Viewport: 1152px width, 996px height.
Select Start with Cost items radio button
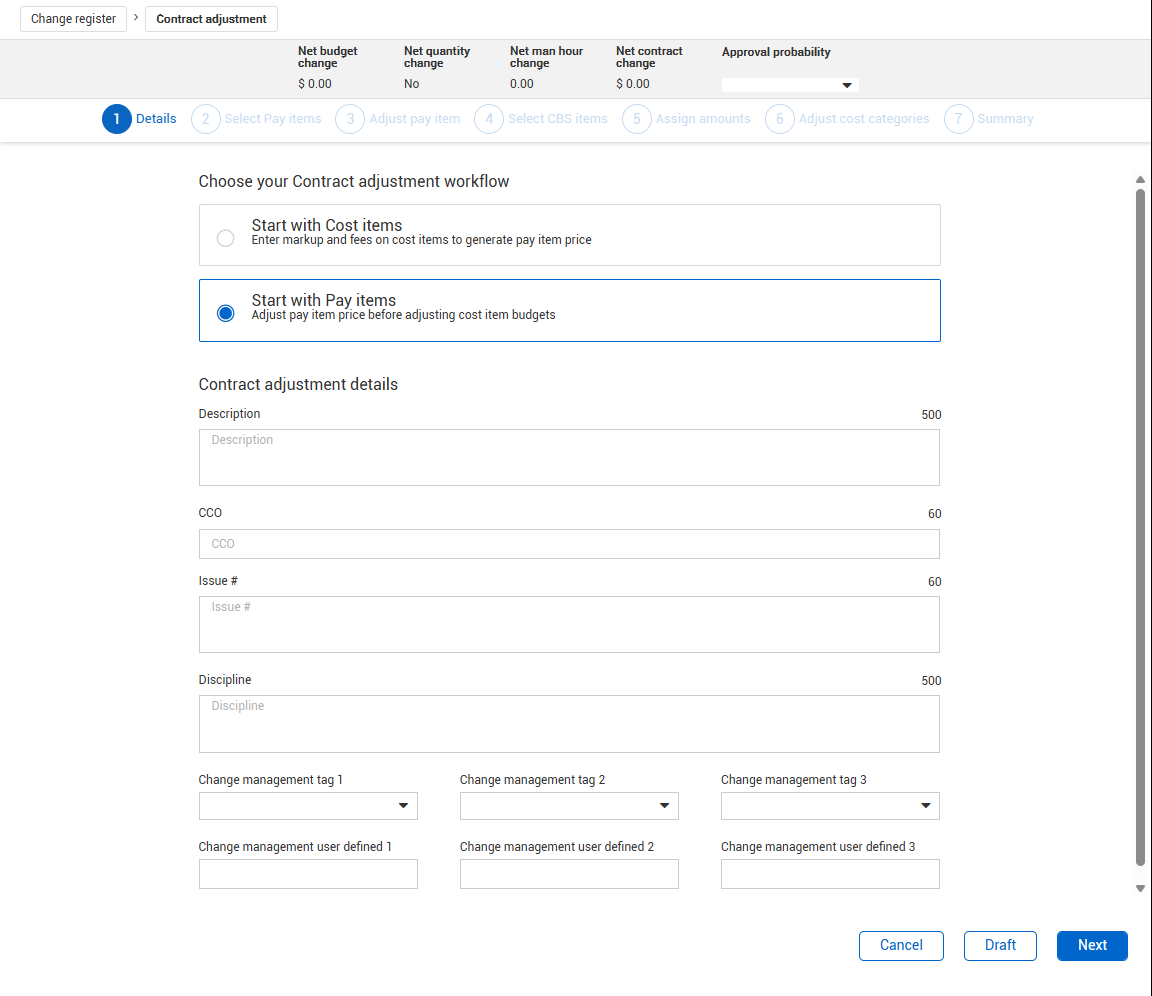point(226,238)
